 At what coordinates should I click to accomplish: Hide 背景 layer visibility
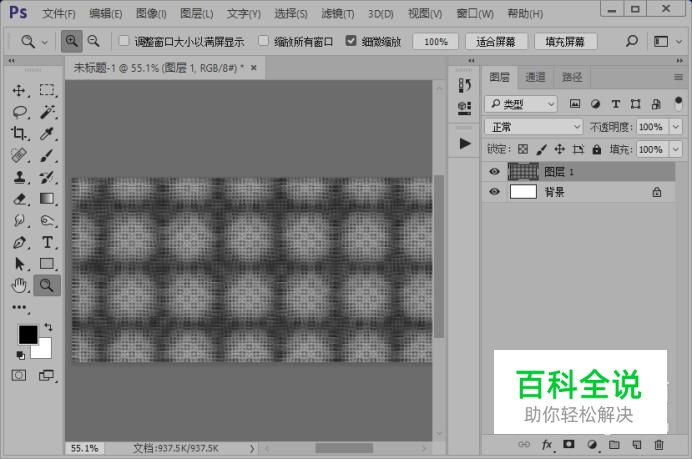(x=494, y=192)
